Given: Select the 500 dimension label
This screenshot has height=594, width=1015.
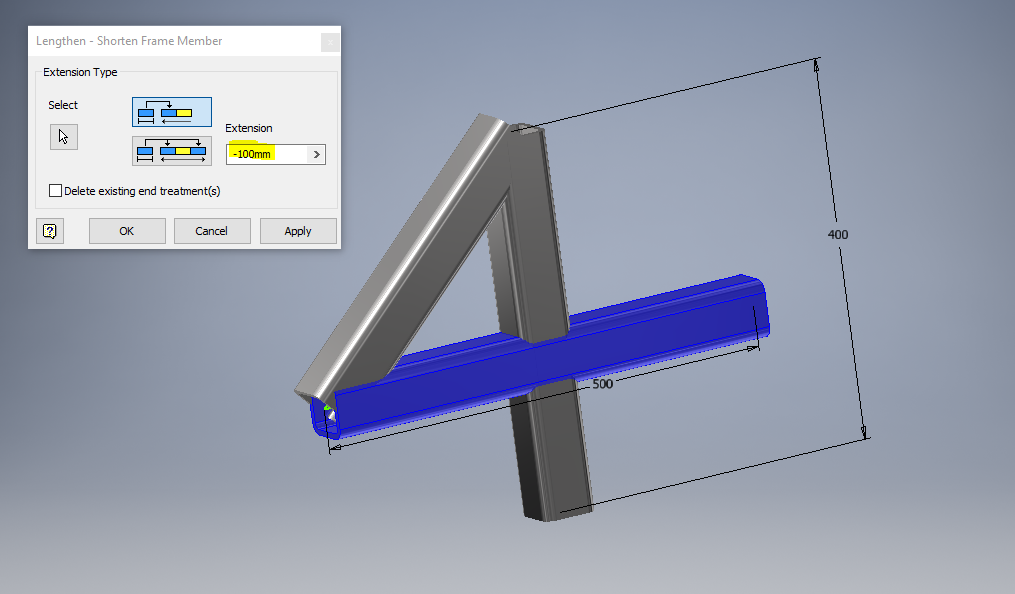Looking at the screenshot, I should (602, 384).
